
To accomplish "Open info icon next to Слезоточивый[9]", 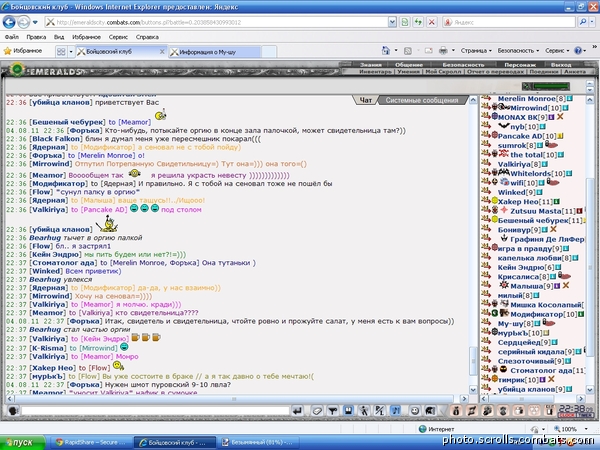I will coord(568,361).
